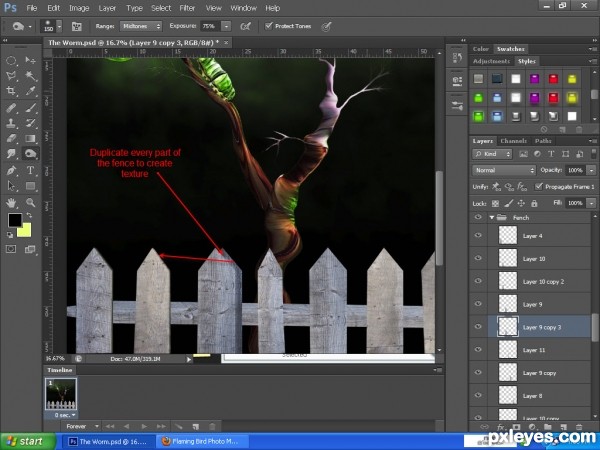600x450 pixels.
Task: Switch to the Channels tab
Action: tap(514, 141)
